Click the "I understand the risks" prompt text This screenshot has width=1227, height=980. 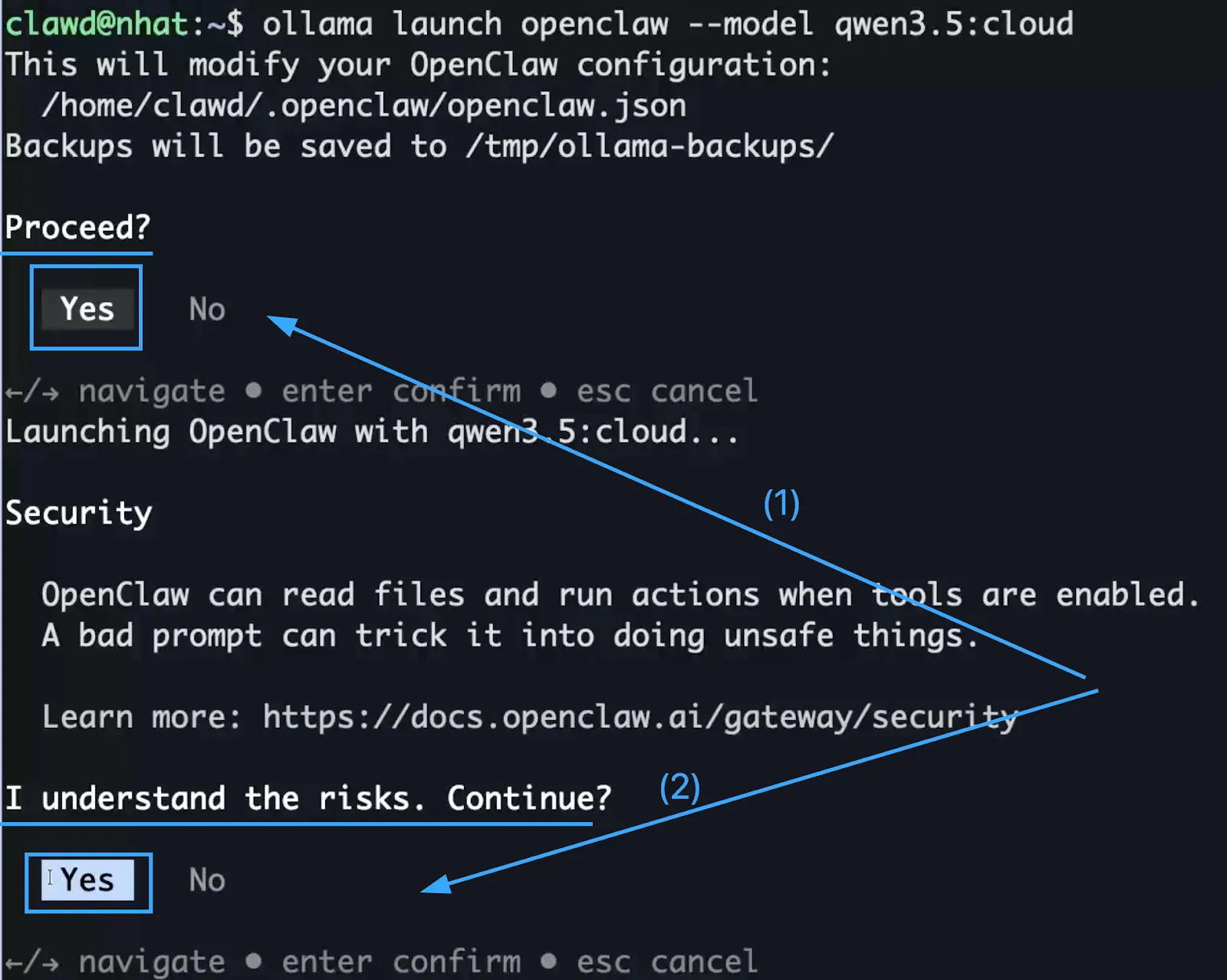pyautogui.click(x=307, y=798)
